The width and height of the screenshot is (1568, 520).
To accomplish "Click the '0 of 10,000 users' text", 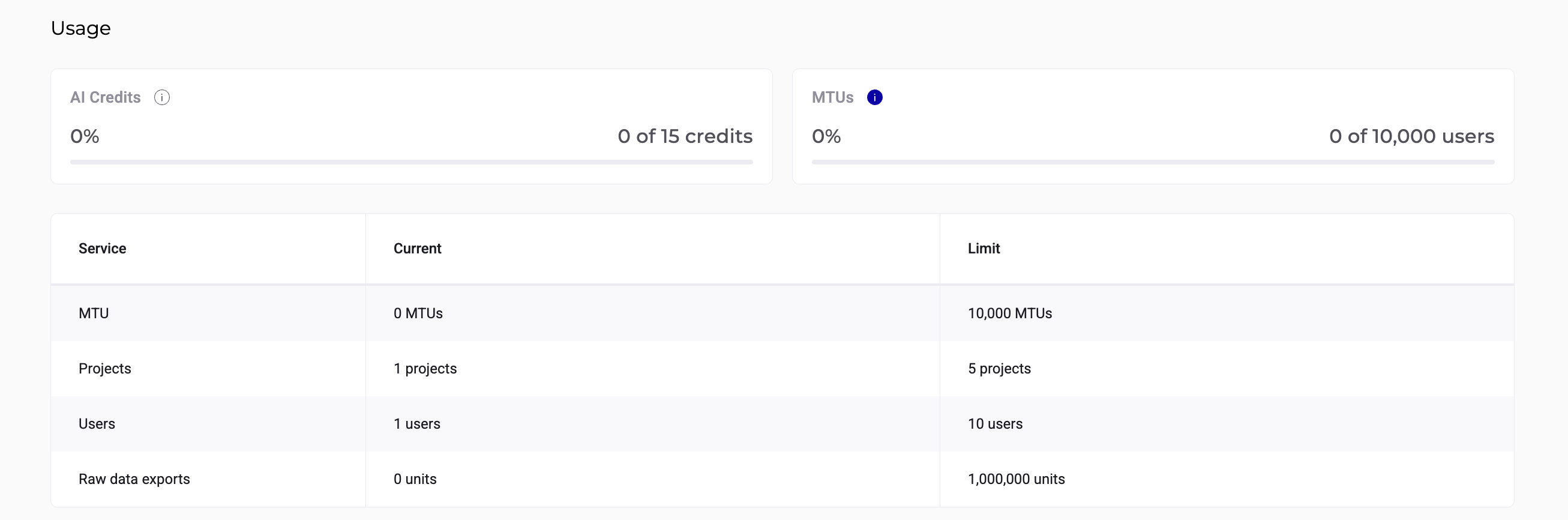I will click(x=1411, y=136).
